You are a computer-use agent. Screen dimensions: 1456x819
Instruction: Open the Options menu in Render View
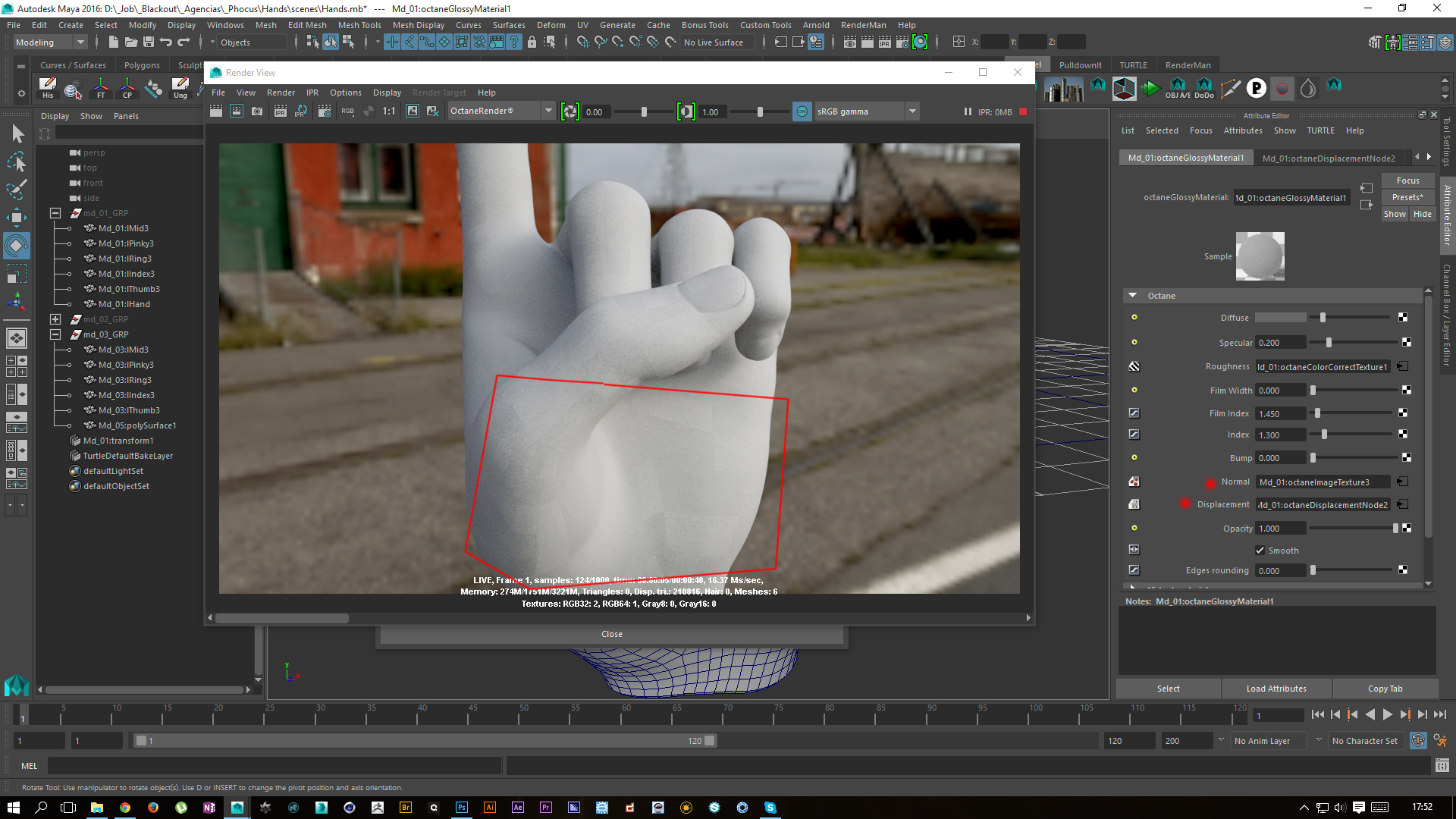345,93
